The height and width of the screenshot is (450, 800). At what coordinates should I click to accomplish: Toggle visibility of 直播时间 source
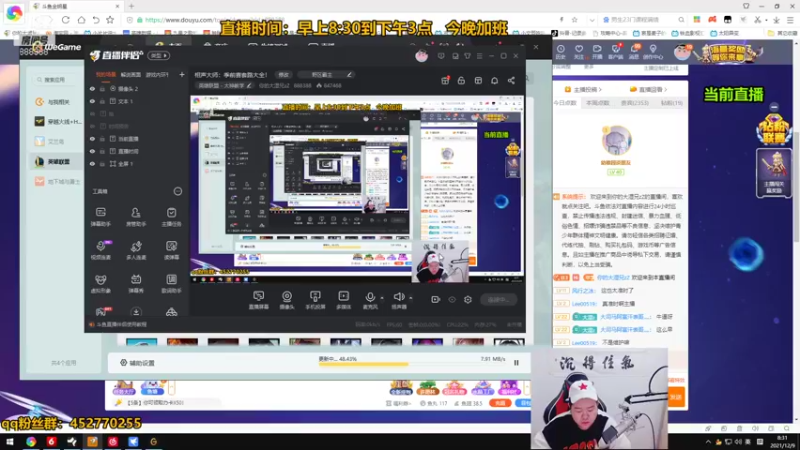92,152
